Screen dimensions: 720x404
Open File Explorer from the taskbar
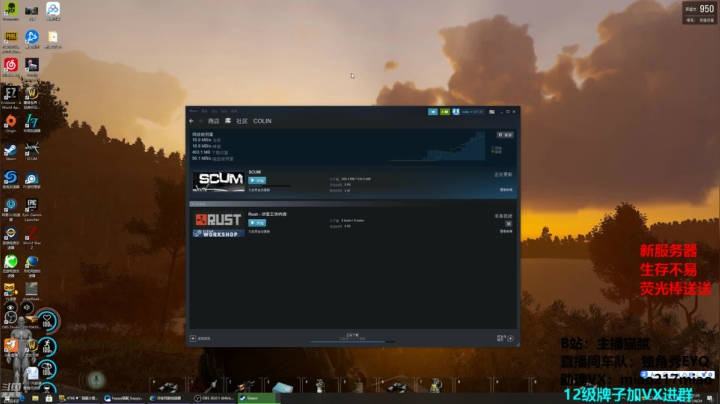pyautogui.click(x=35, y=398)
